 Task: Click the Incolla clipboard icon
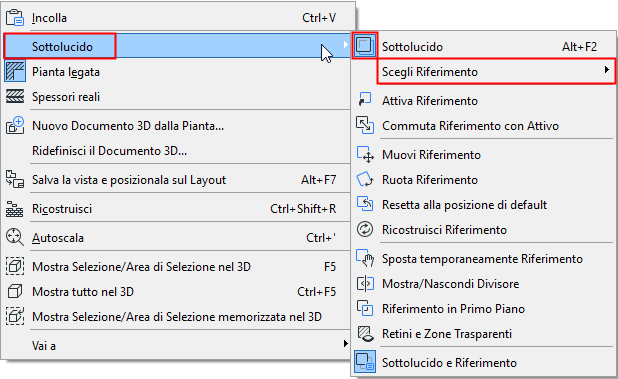point(15,18)
